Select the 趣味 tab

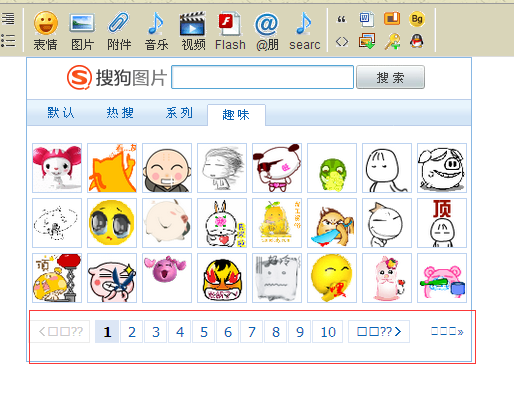click(236, 115)
